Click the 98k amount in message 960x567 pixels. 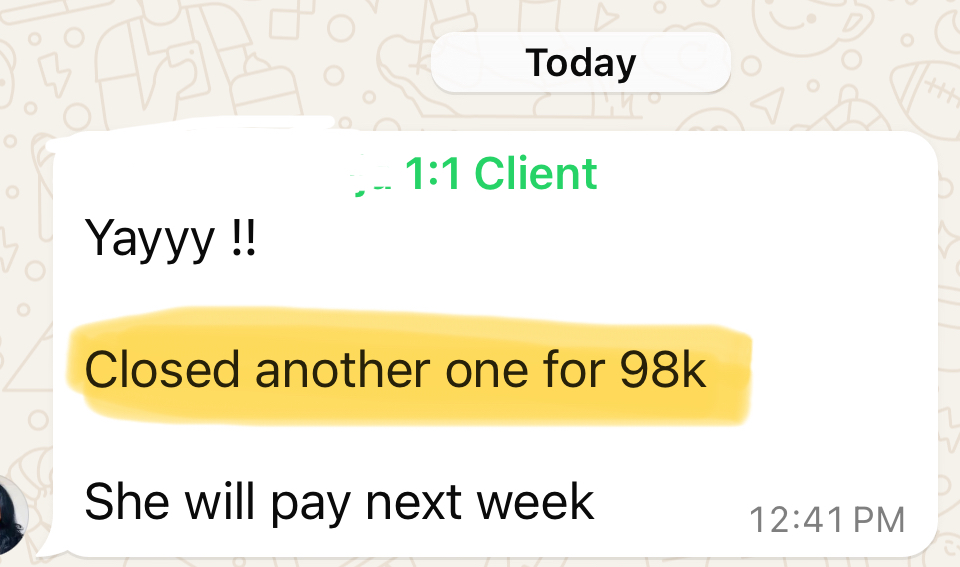point(663,370)
